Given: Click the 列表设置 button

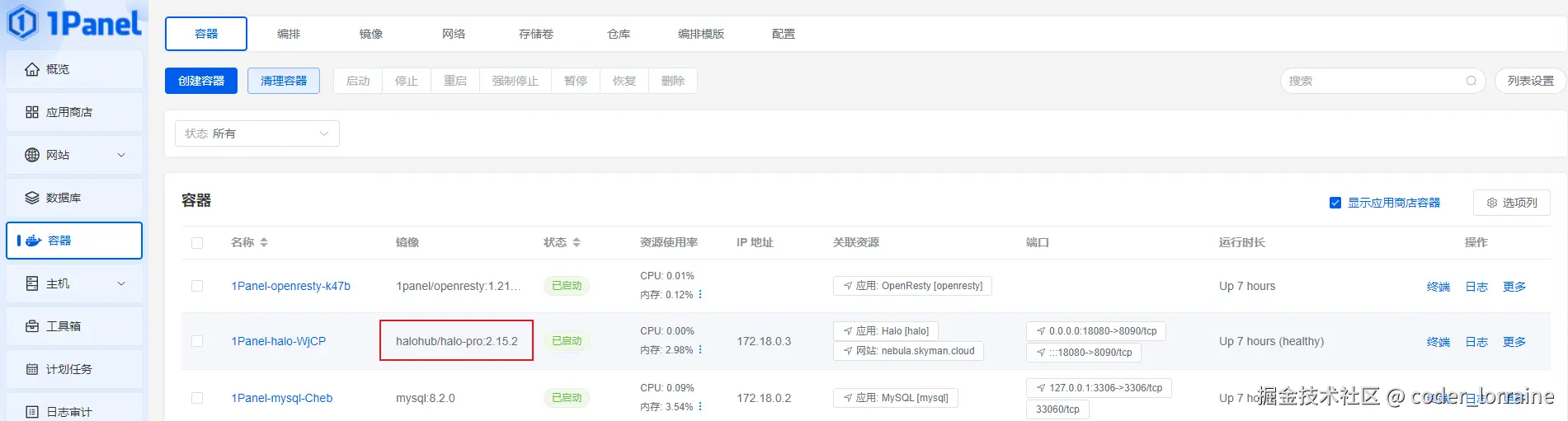Looking at the screenshot, I should [1530, 81].
